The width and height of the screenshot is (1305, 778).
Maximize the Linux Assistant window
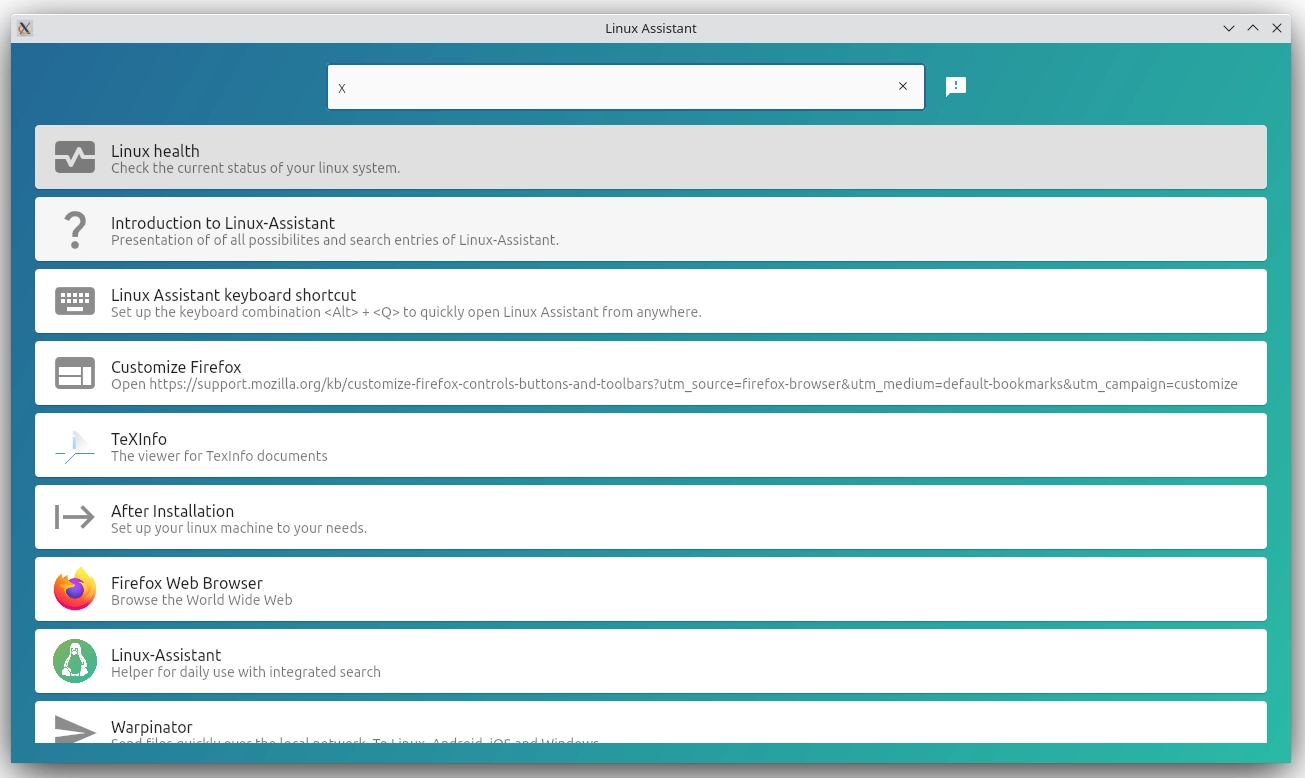click(1253, 28)
